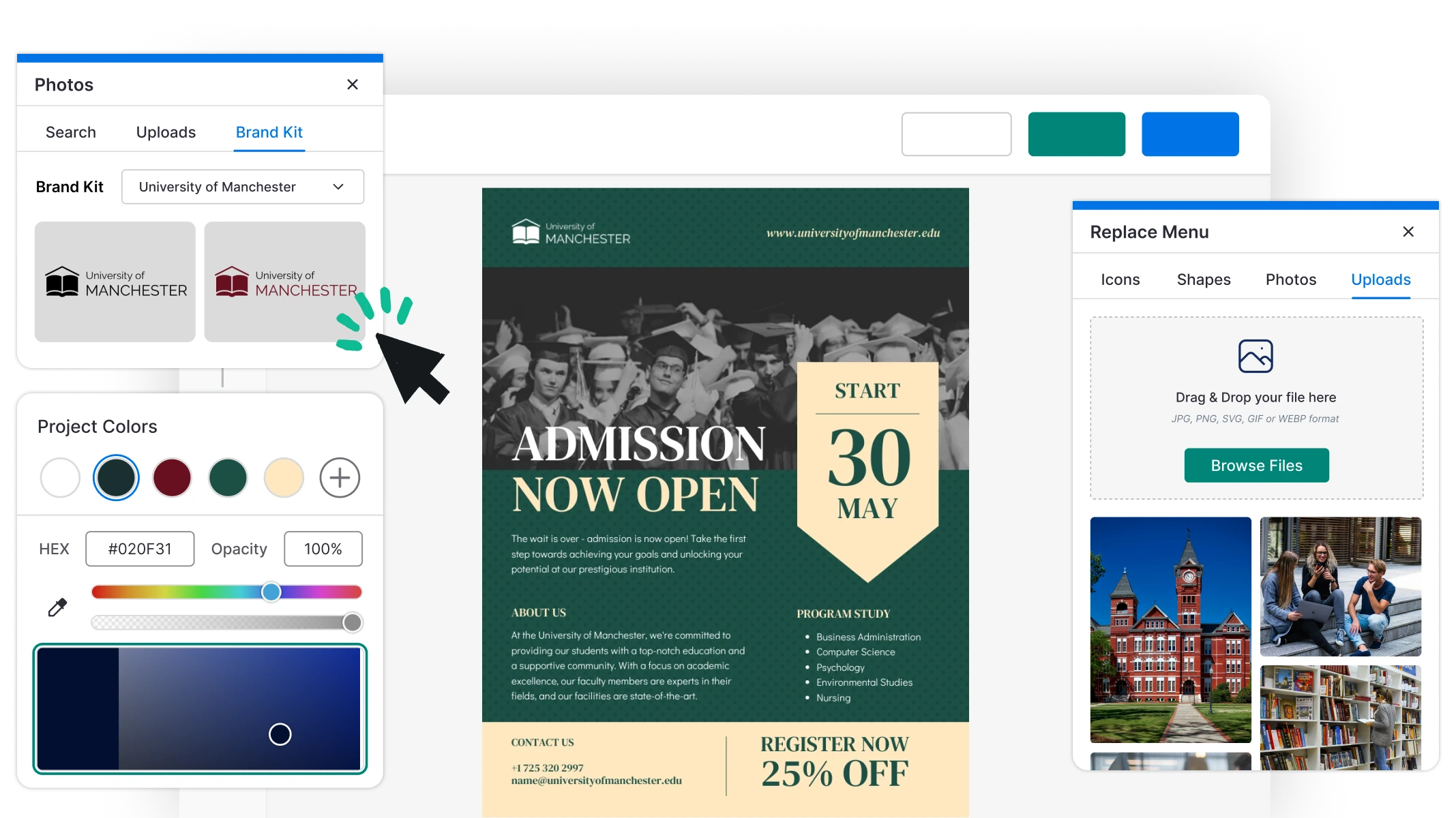Open the Search tab in Photos panel

71,131
